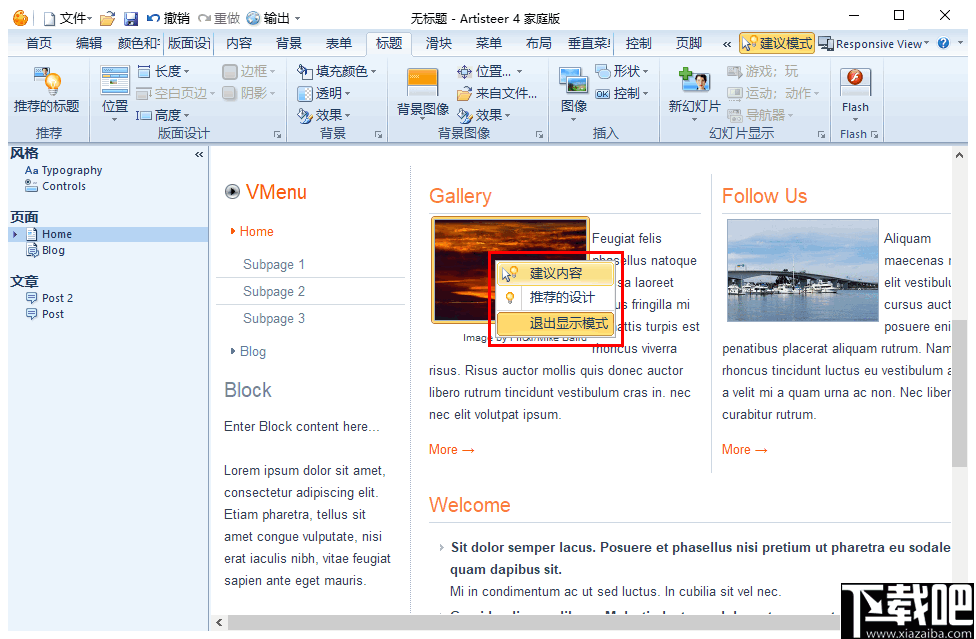This screenshot has width=976, height=639.
Task: Switch on Responsive View
Action: click(874, 43)
